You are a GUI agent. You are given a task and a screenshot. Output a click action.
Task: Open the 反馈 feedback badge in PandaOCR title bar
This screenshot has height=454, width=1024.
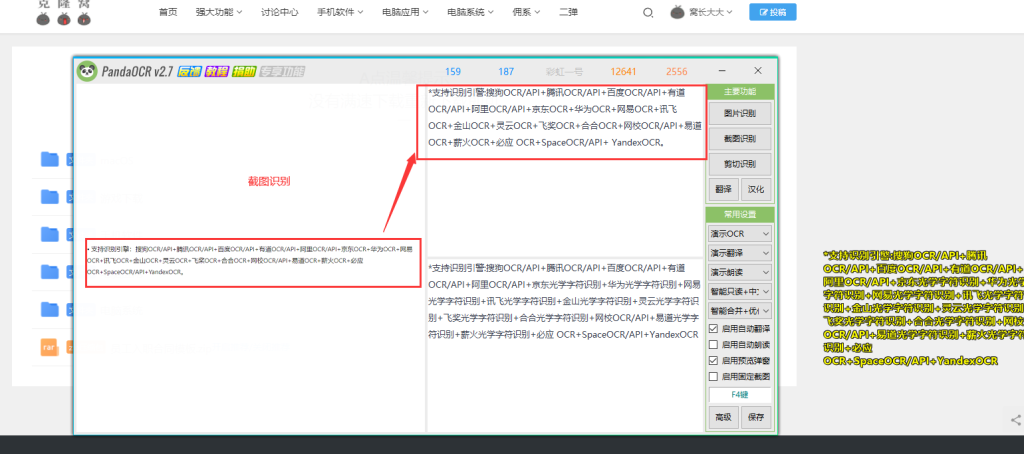[x=189, y=72]
